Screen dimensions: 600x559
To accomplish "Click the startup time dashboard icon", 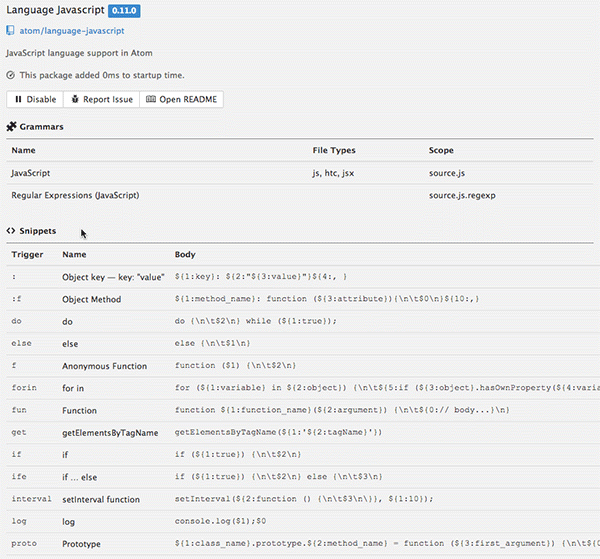I will coord(11,75).
